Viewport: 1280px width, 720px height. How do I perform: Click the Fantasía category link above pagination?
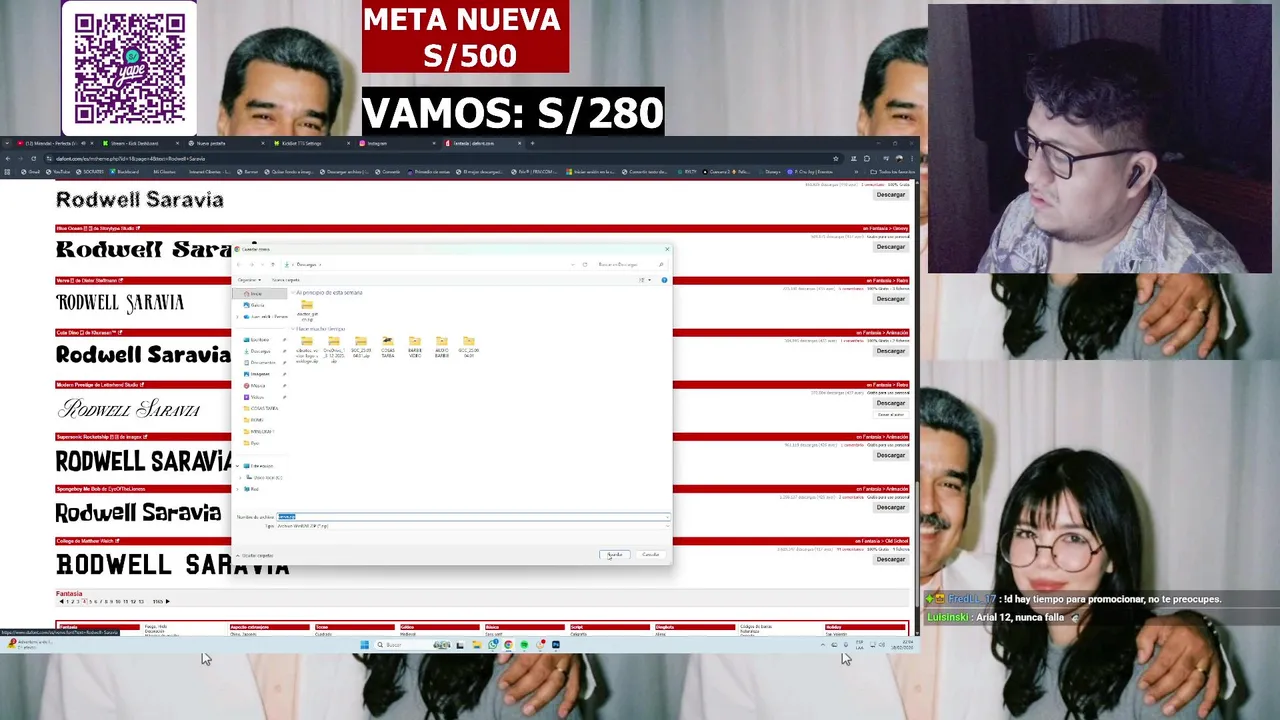click(x=69, y=594)
